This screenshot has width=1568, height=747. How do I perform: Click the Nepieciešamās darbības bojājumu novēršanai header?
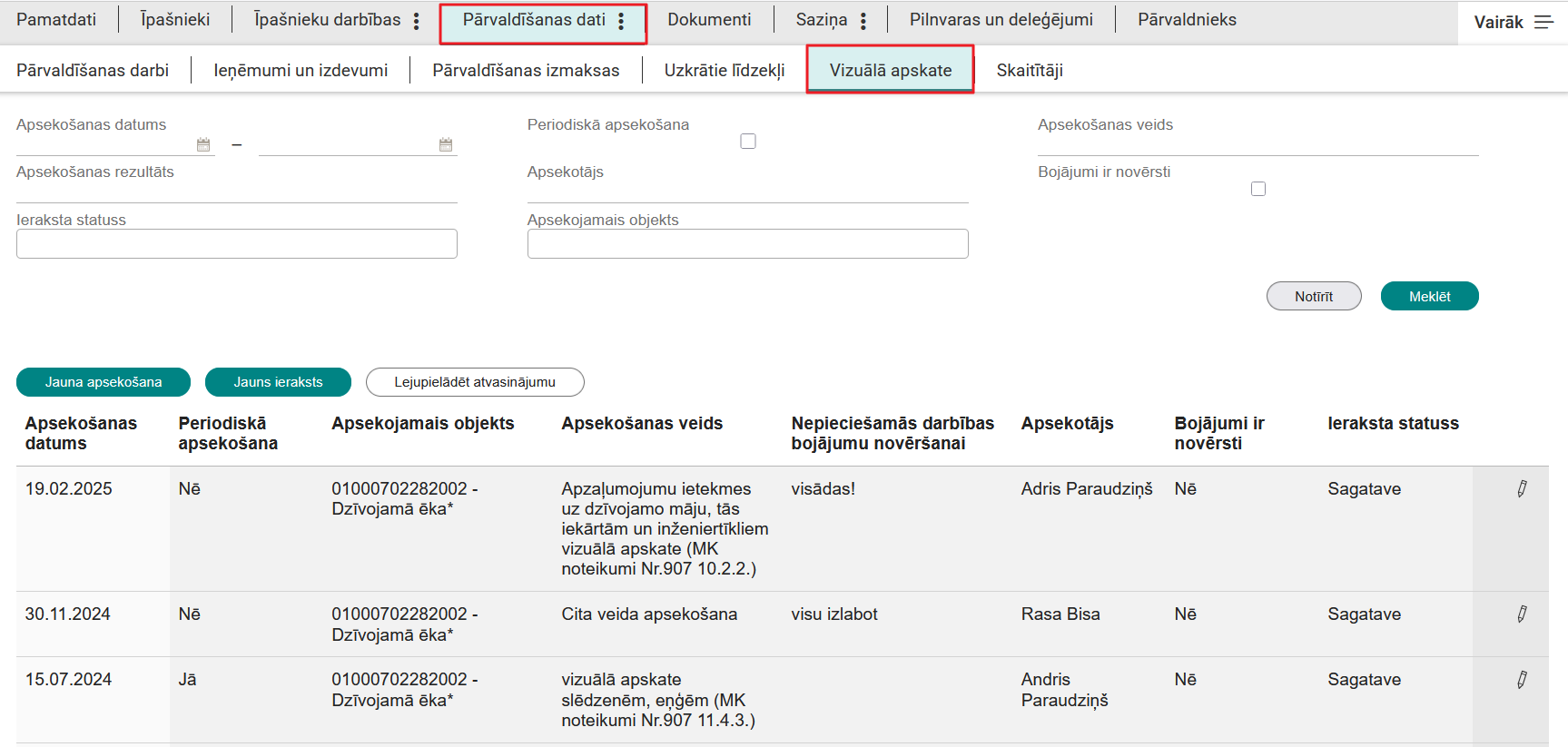pos(892,433)
